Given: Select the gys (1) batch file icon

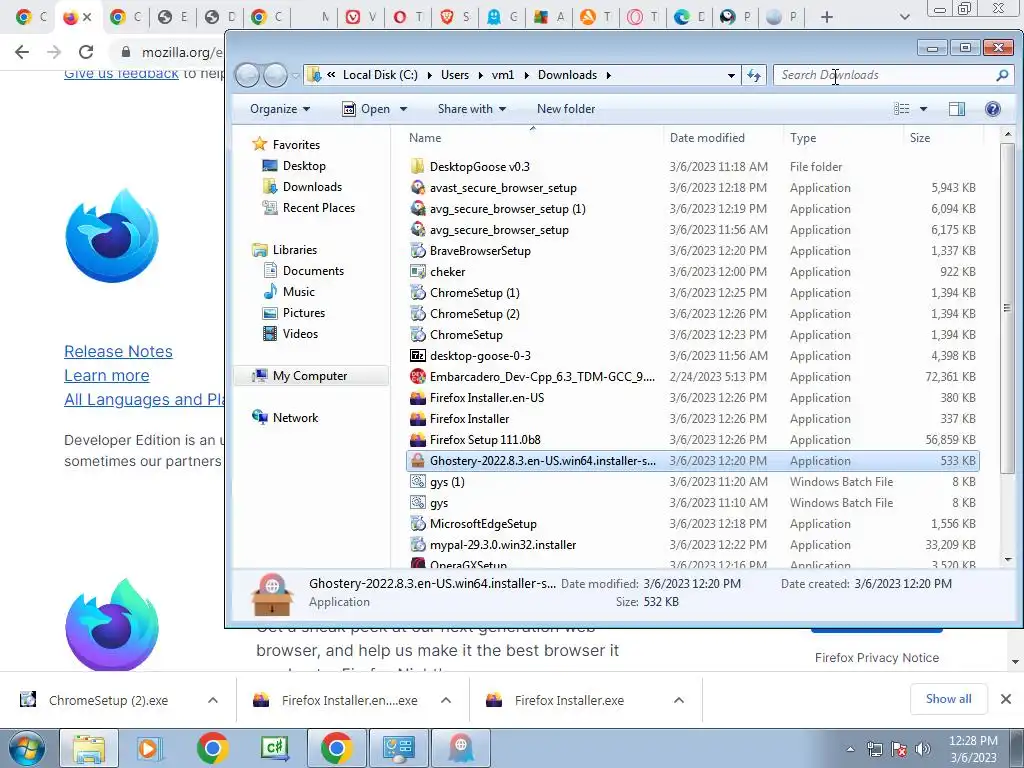Looking at the screenshot, I should click(418, 482).
